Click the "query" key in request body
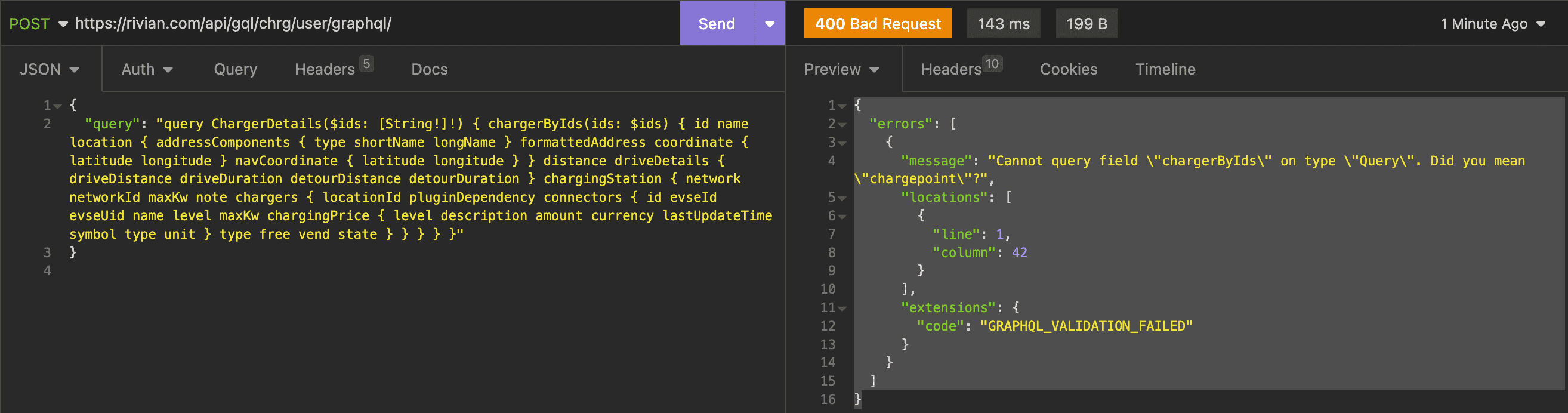This screenshot has width=1568, height=413. pyautogui.click(x=113, y=124)
